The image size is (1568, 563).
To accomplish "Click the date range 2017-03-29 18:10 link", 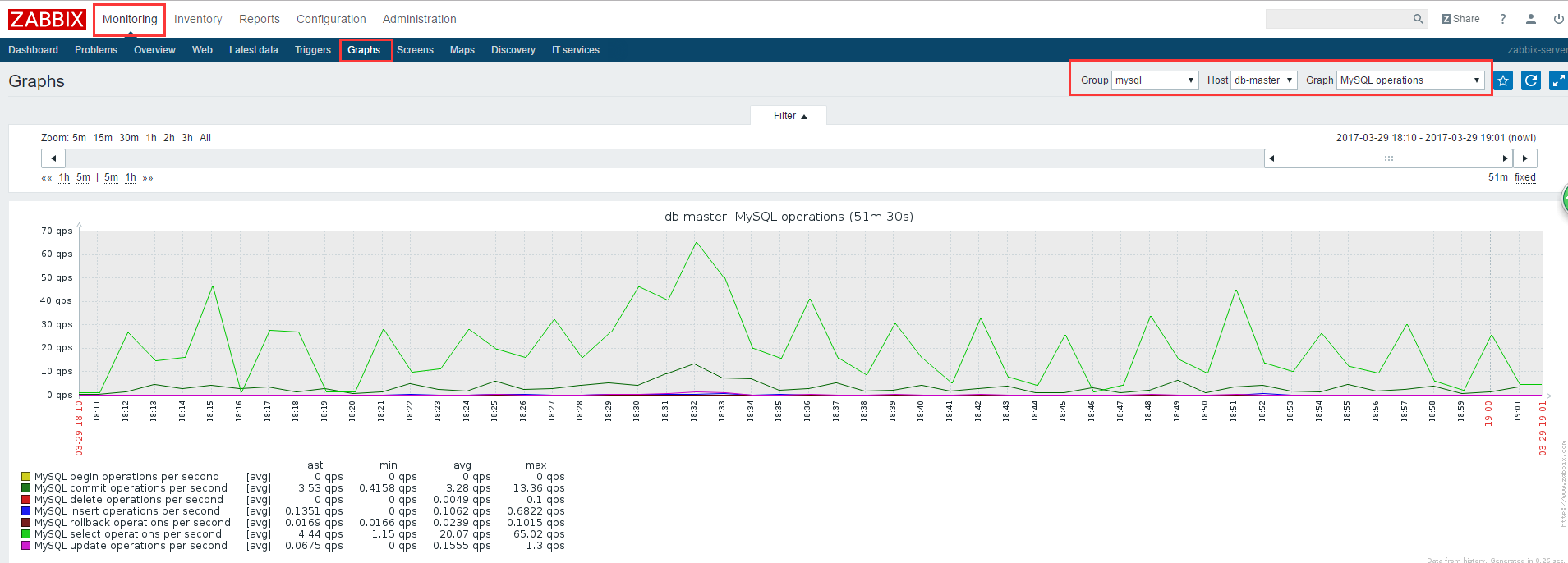I will pyautogui.click(x=1377, y=138).
